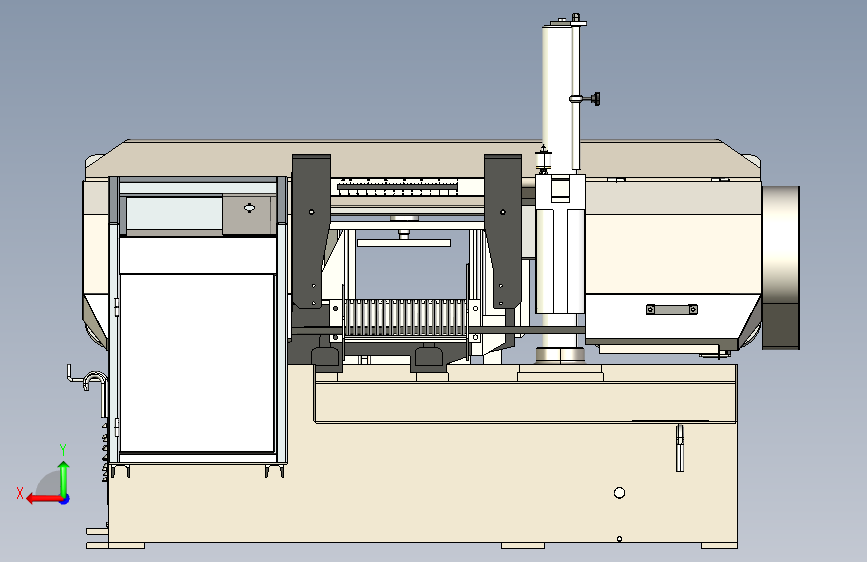This screenshot has width=867, height=562.
Task: Click the green Y axis arrow of the triad
Action: [x=64, y=478]
